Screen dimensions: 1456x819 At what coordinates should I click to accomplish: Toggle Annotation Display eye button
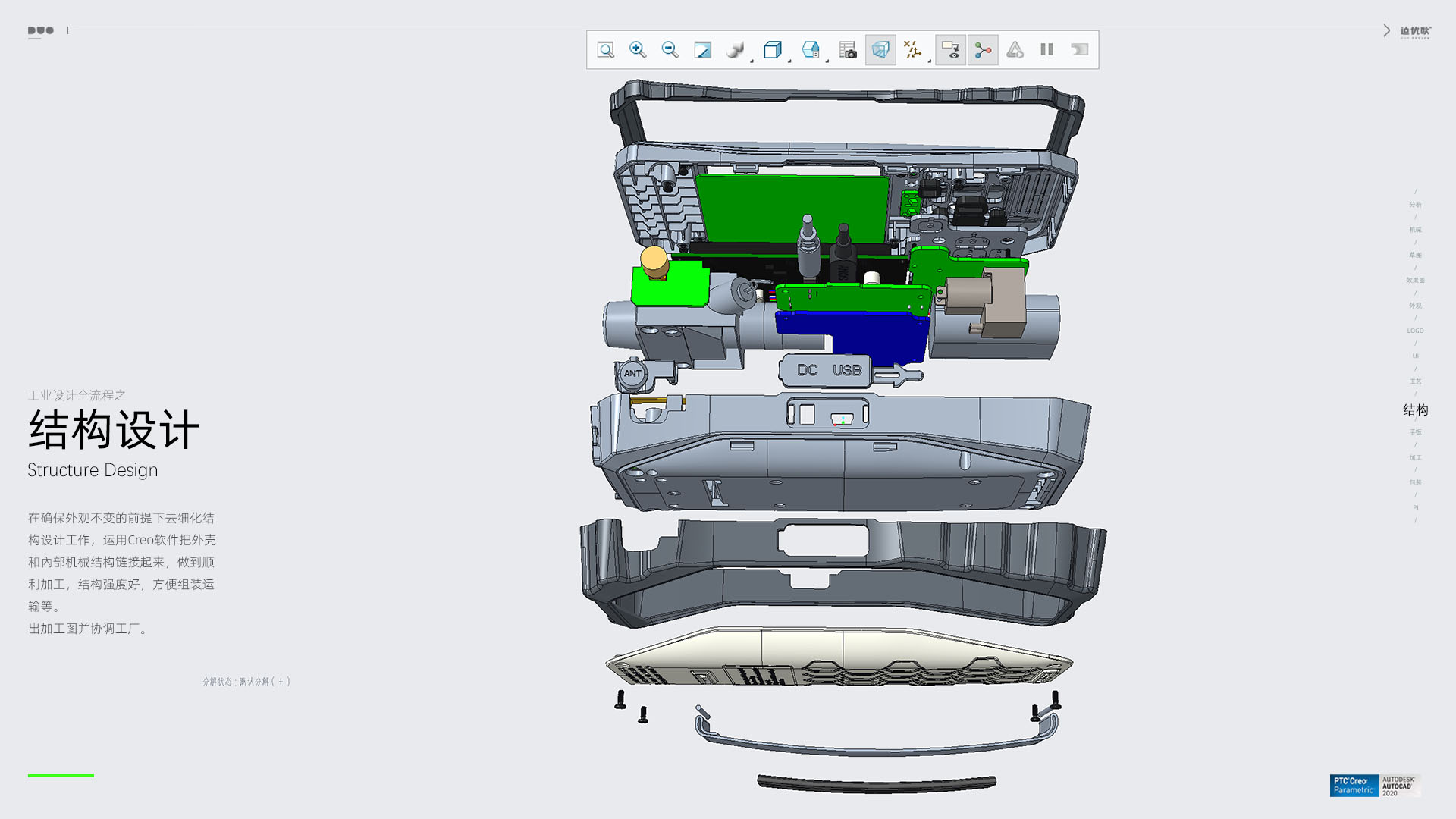(950, 50)
